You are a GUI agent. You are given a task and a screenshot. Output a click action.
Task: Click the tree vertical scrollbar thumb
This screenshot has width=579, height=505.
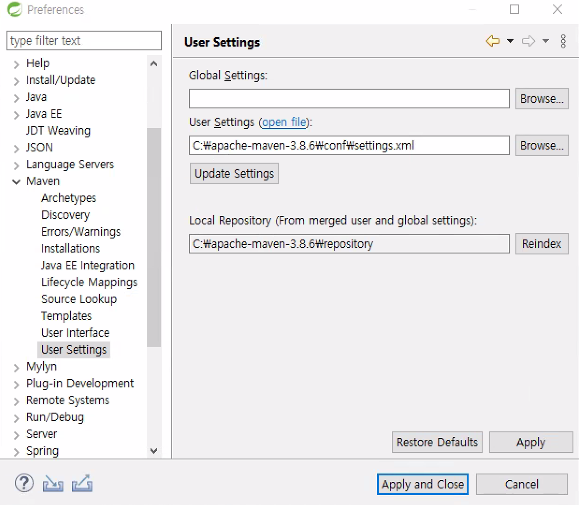154,237
